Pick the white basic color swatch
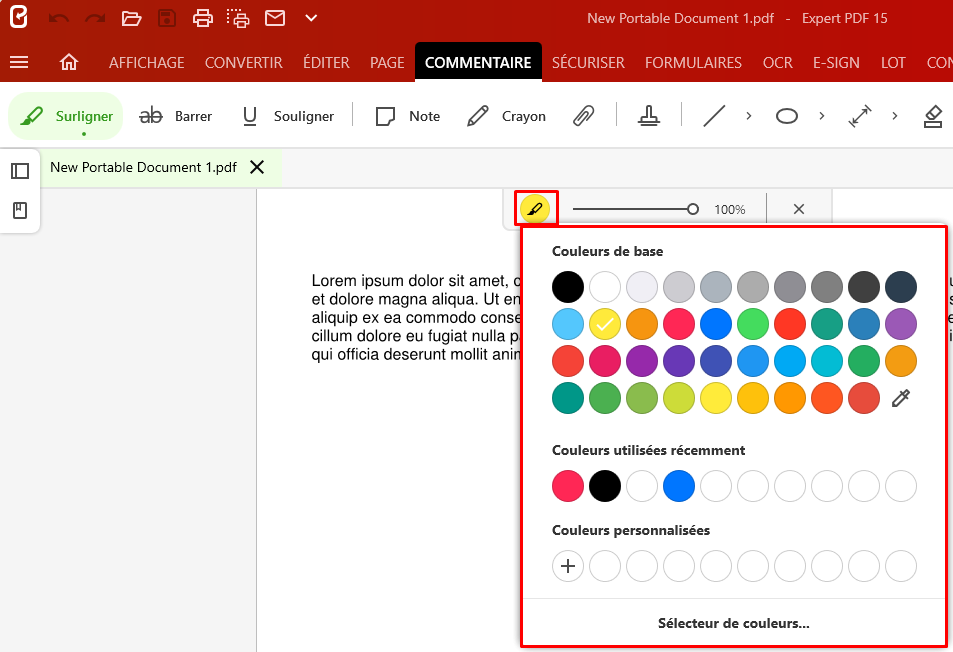The image size is (953, 652). click(605, 287)
